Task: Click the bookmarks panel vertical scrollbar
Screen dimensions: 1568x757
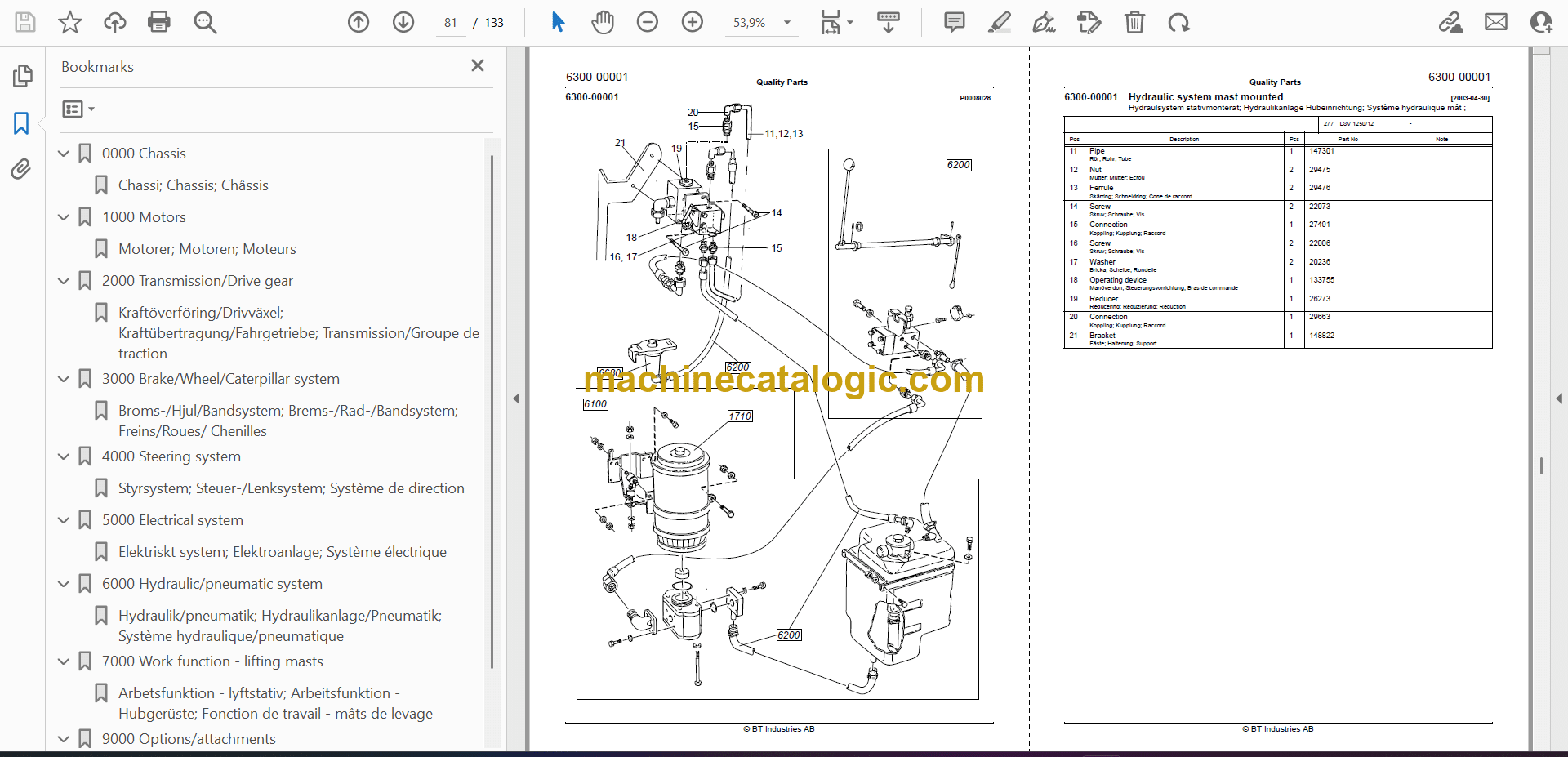Action: click(492, 412)
